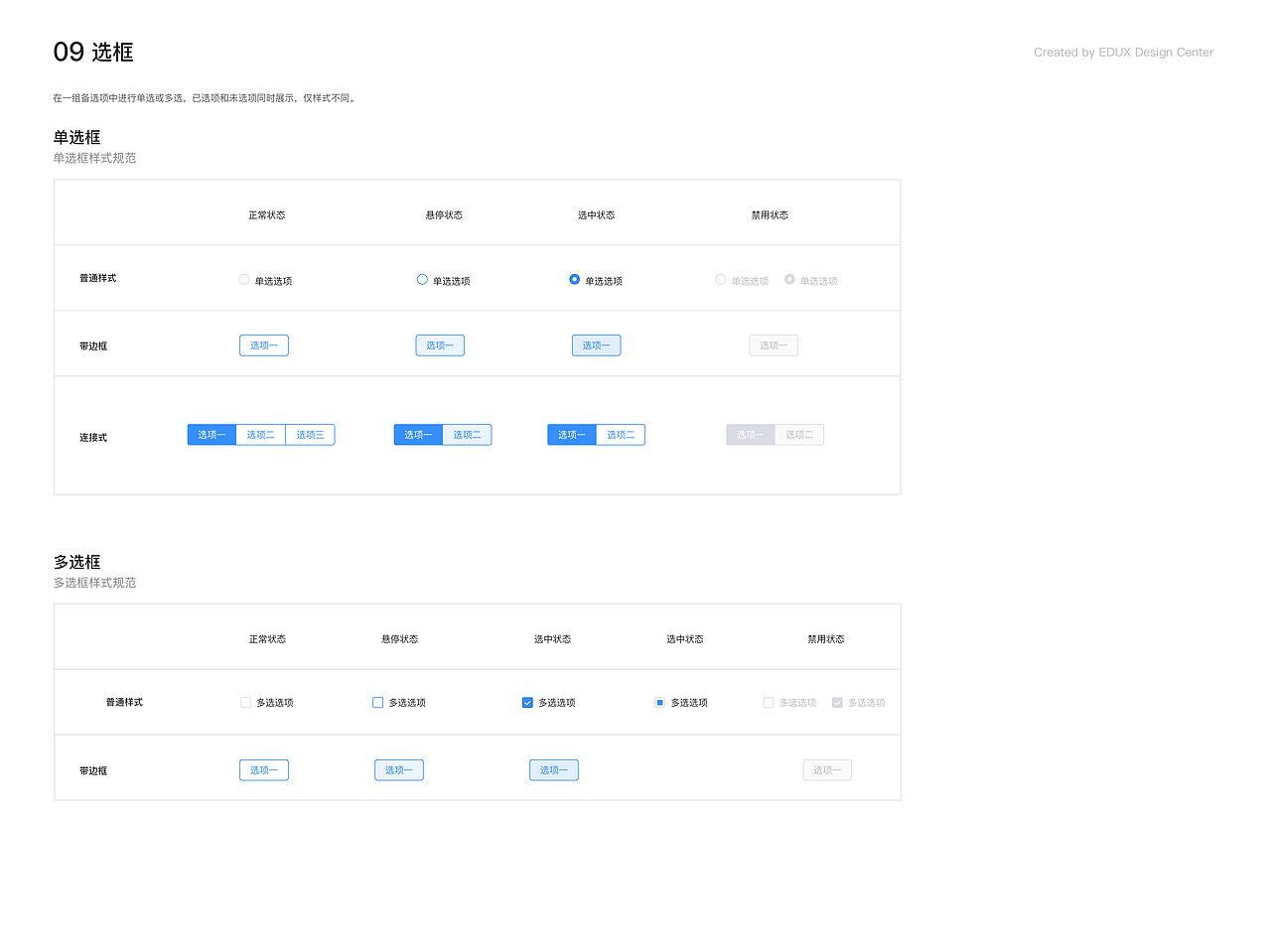Click the description sentence under the title
The width and height of the screenshot is (1271, 952).
(206, 98)
